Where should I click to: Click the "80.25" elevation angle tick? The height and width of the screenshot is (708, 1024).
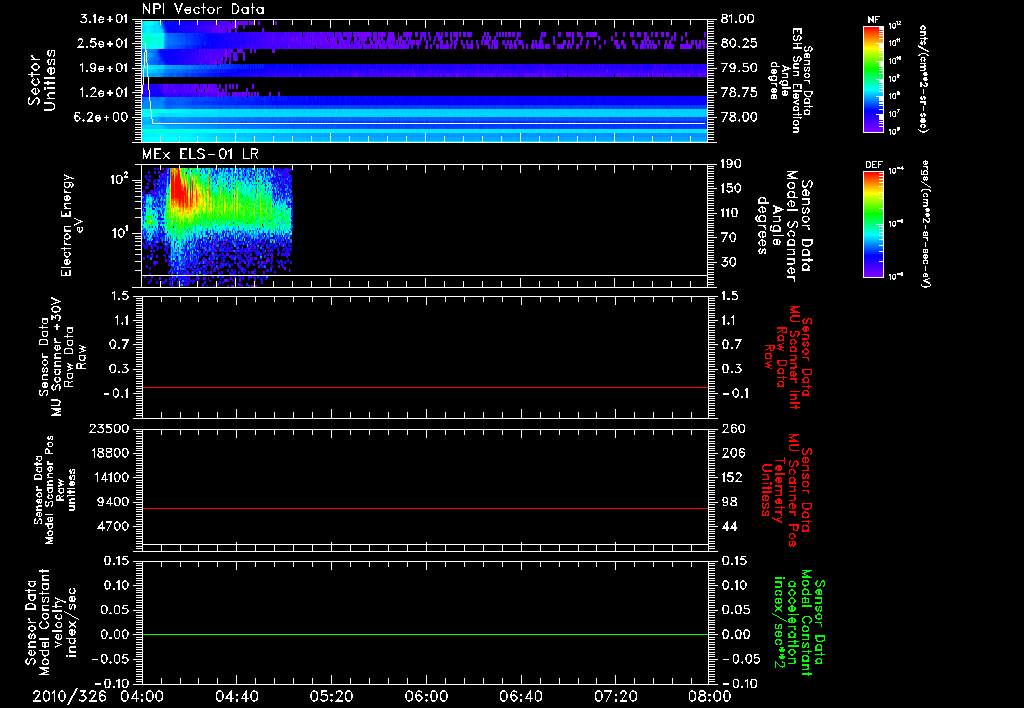[739, 43]
